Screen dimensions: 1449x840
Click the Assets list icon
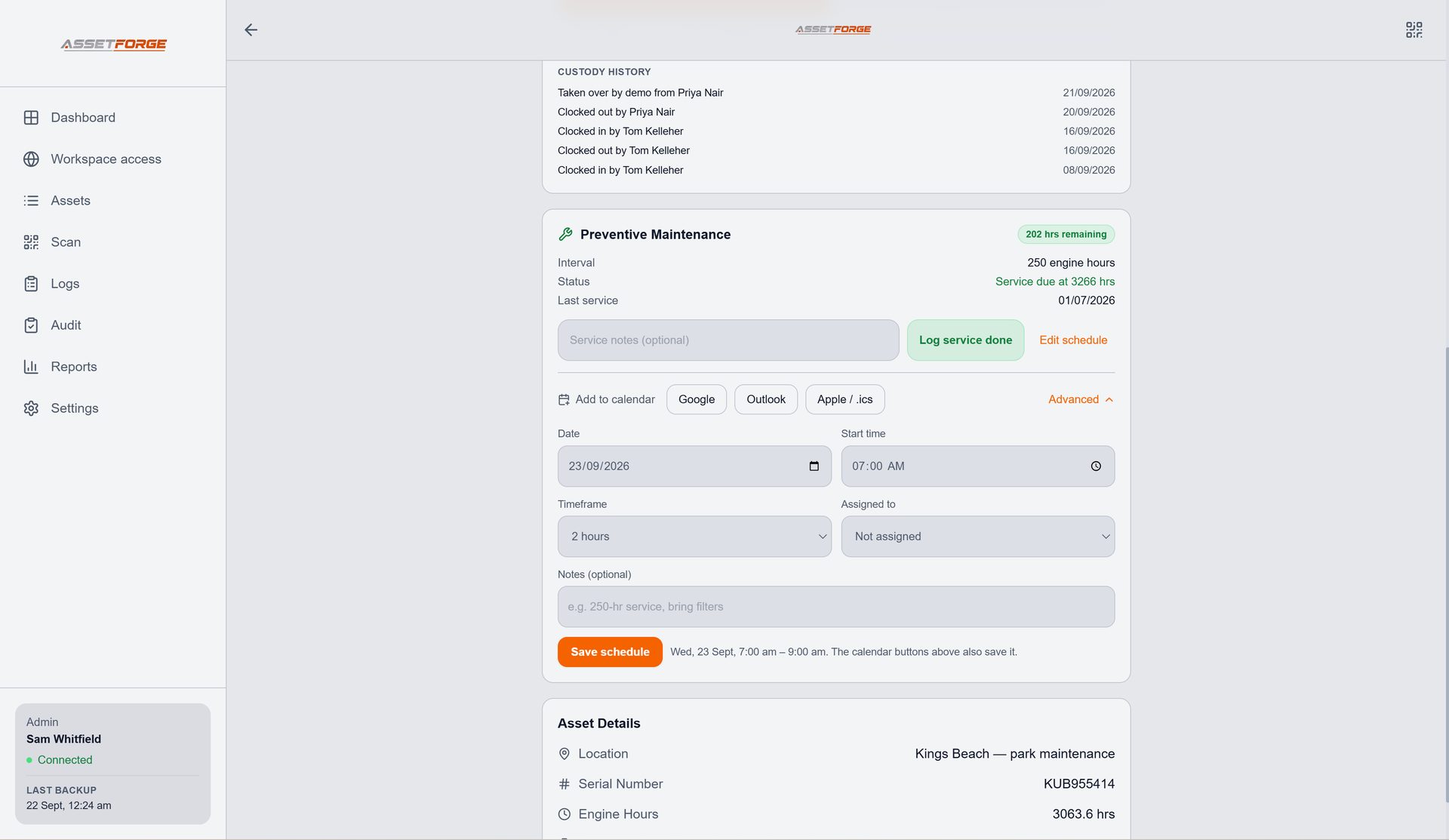pos(31,201)
